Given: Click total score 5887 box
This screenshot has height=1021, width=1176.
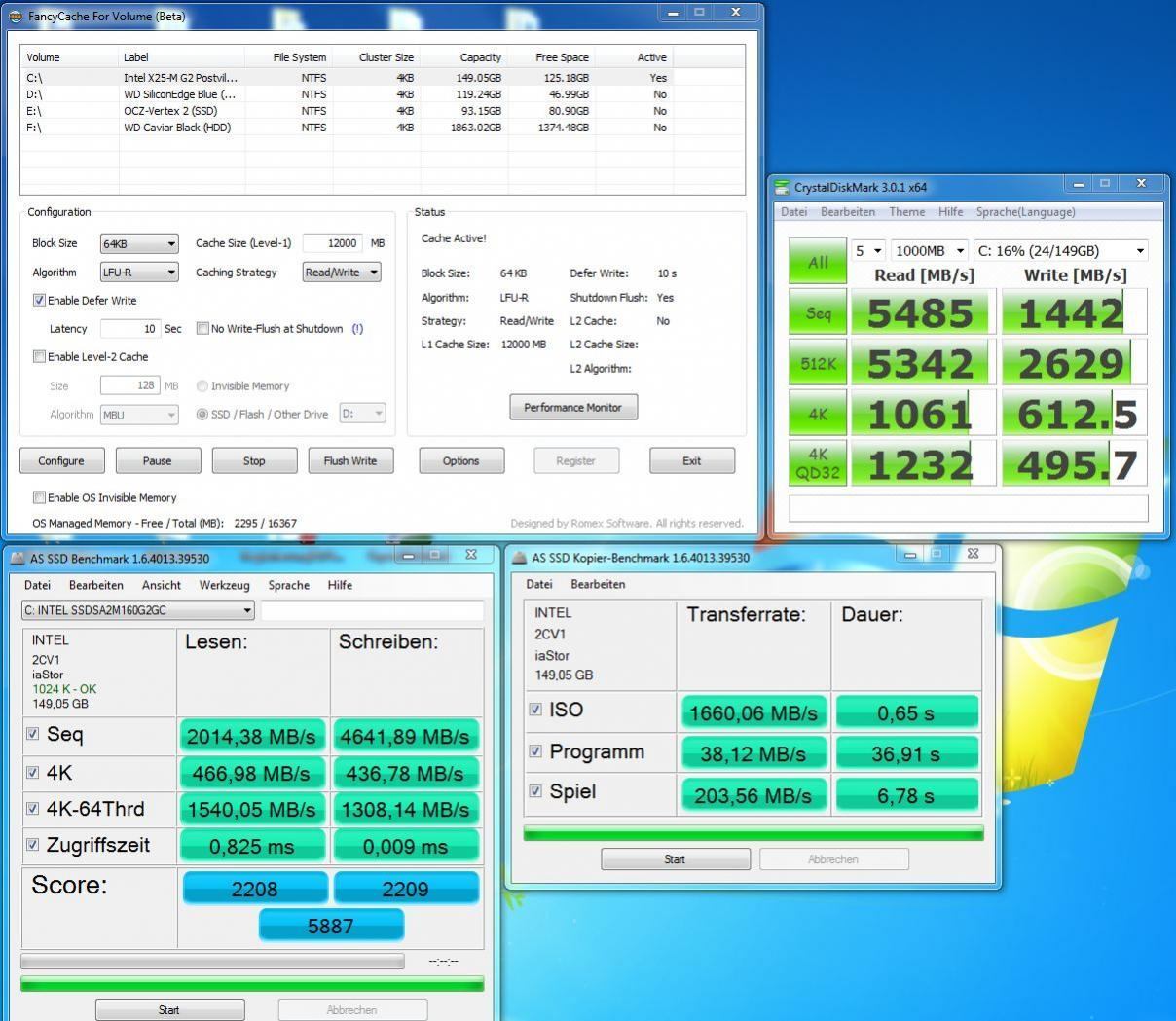Looking at the screenshot, I should pos(331,926).
